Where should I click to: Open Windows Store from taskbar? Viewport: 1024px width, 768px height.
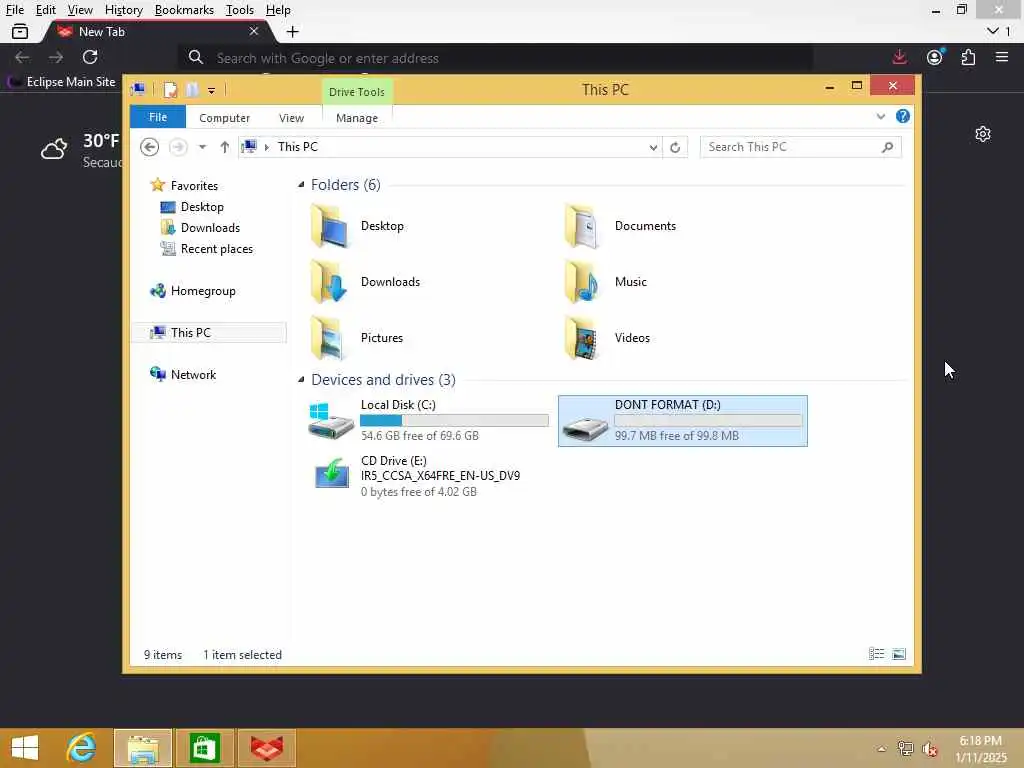click(204, 748)
